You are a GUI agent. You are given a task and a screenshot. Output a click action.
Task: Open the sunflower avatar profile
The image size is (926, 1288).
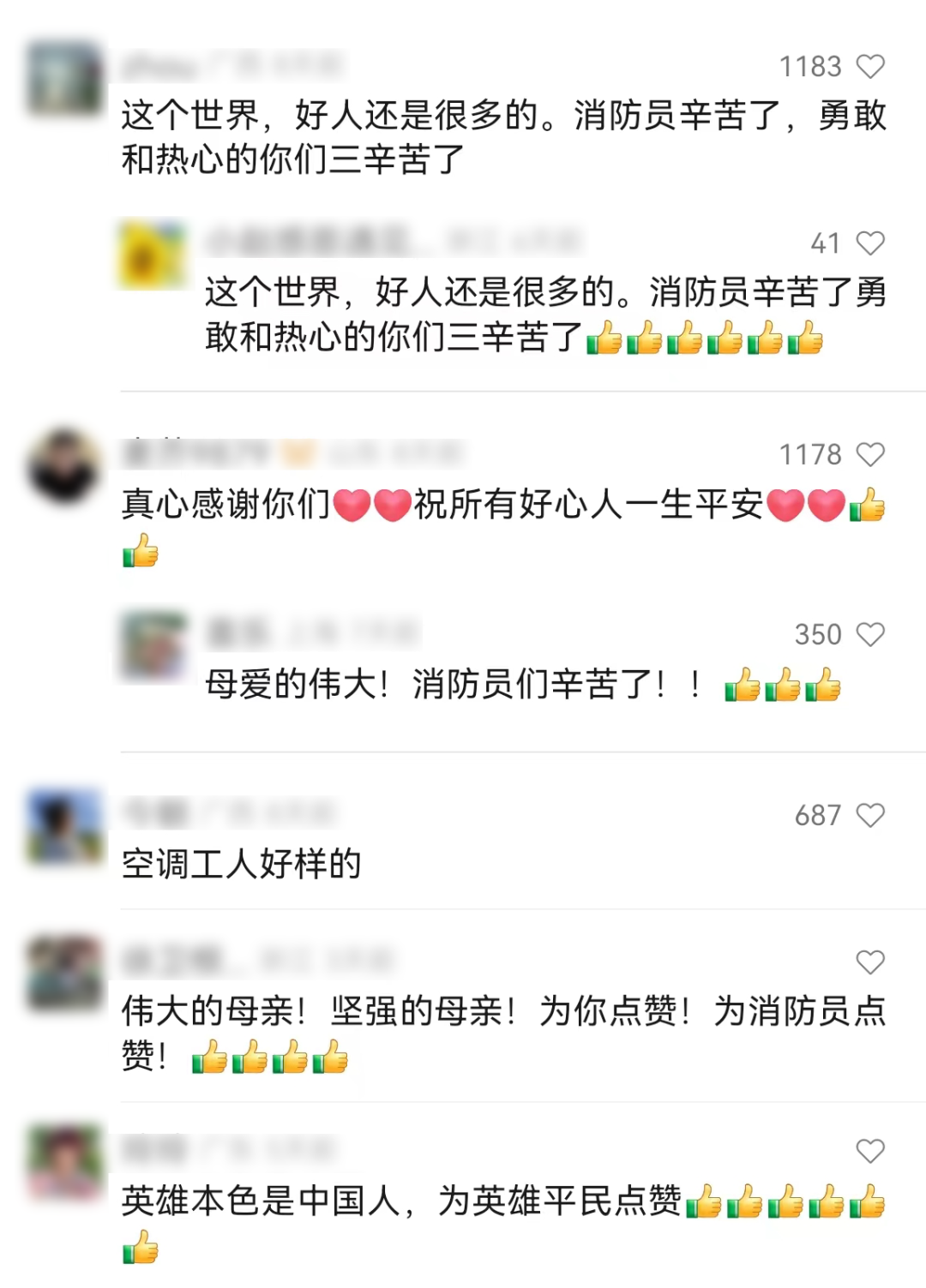click(153, 254)
